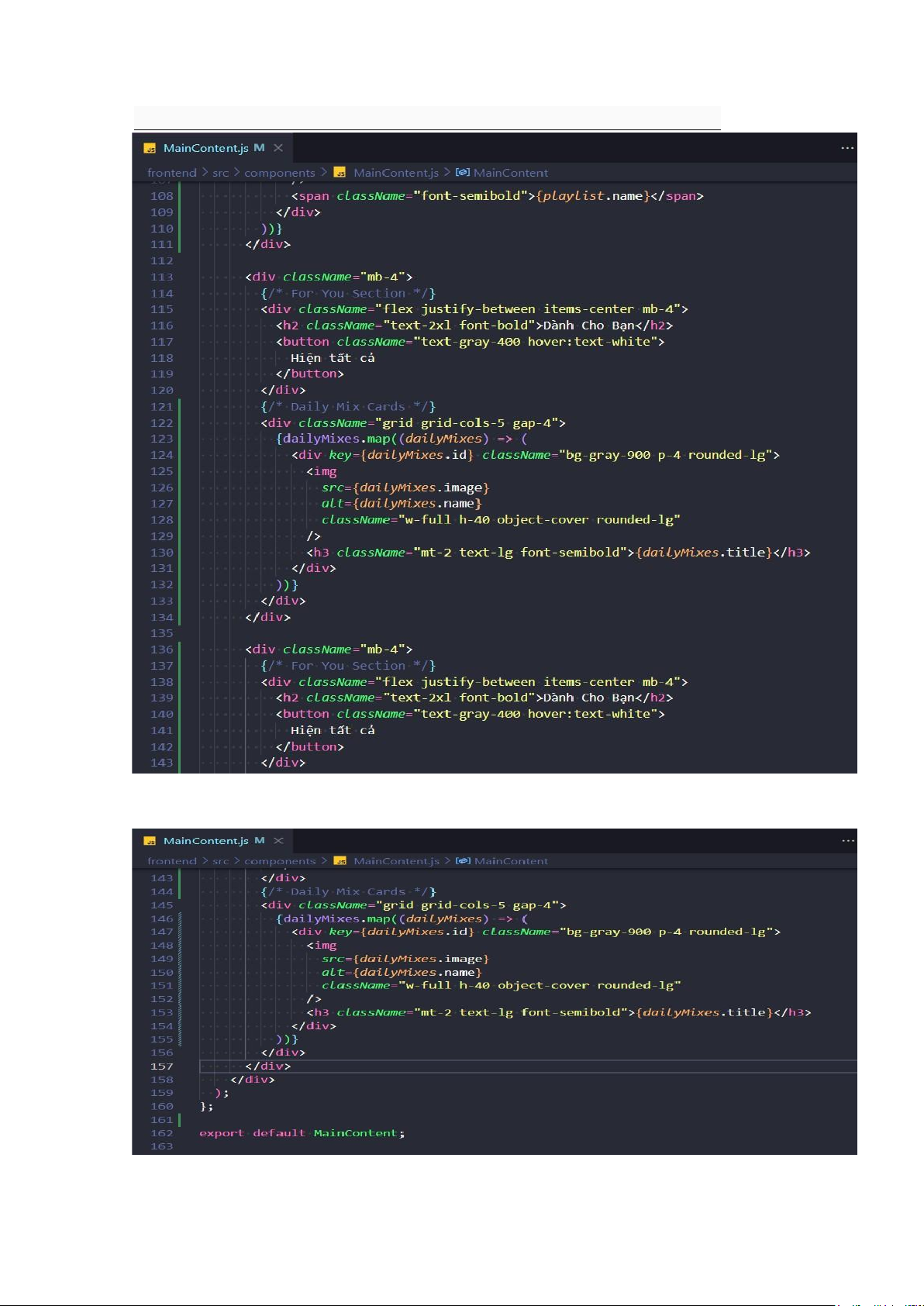Open the More Actions ellipsis in the lower editor
Image resolution: width=924 pixels, height=1306 pixels.
point(848,841)
